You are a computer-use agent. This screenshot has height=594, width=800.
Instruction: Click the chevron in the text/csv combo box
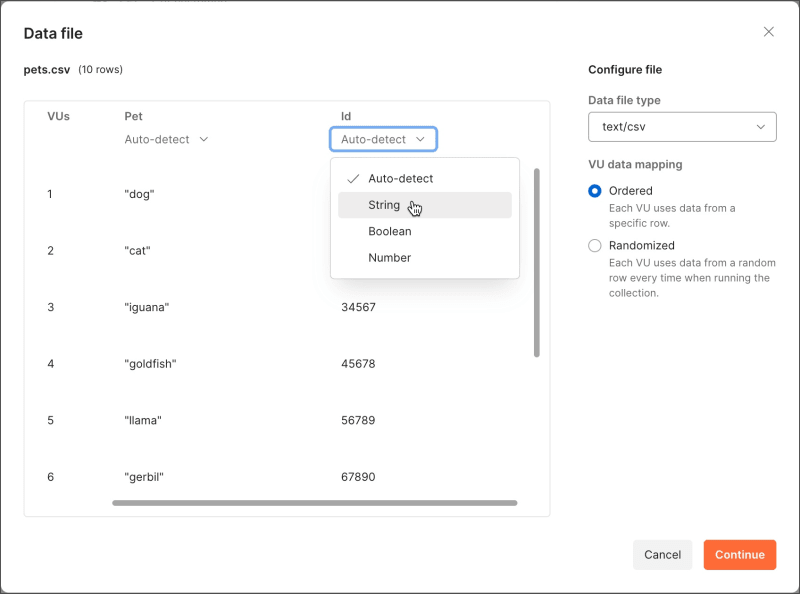[761, 127]
